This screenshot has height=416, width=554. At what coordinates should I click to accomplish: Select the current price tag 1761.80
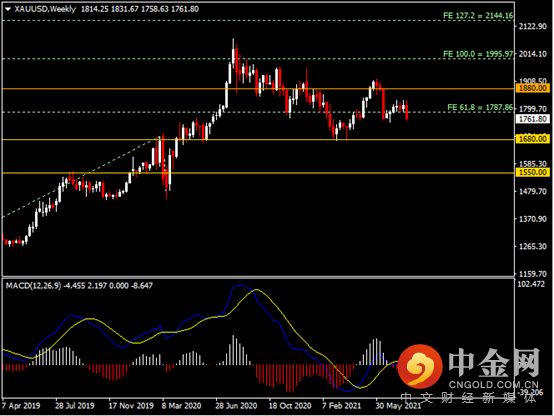pyautogui.click(x=533, y=119)
